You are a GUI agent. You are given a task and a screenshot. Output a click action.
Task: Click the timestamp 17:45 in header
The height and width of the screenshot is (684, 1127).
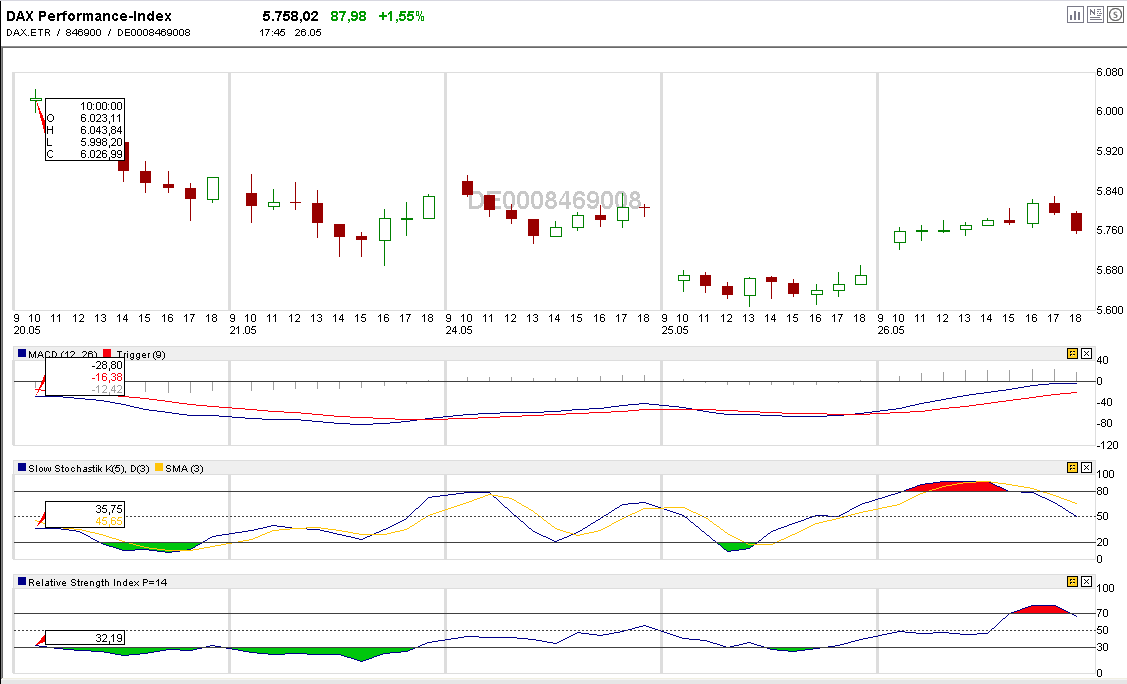click(x=272, y=32)
